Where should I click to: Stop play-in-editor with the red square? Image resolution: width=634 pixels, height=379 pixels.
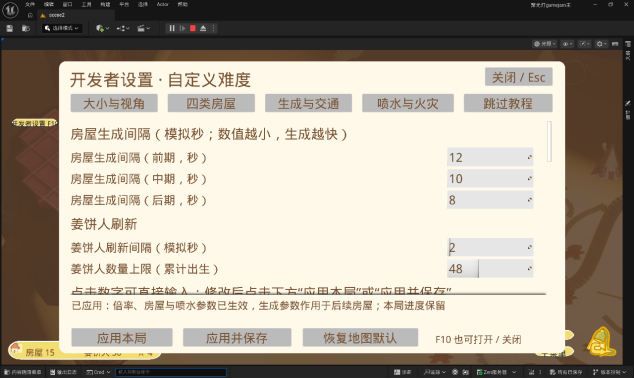(193, 28)
